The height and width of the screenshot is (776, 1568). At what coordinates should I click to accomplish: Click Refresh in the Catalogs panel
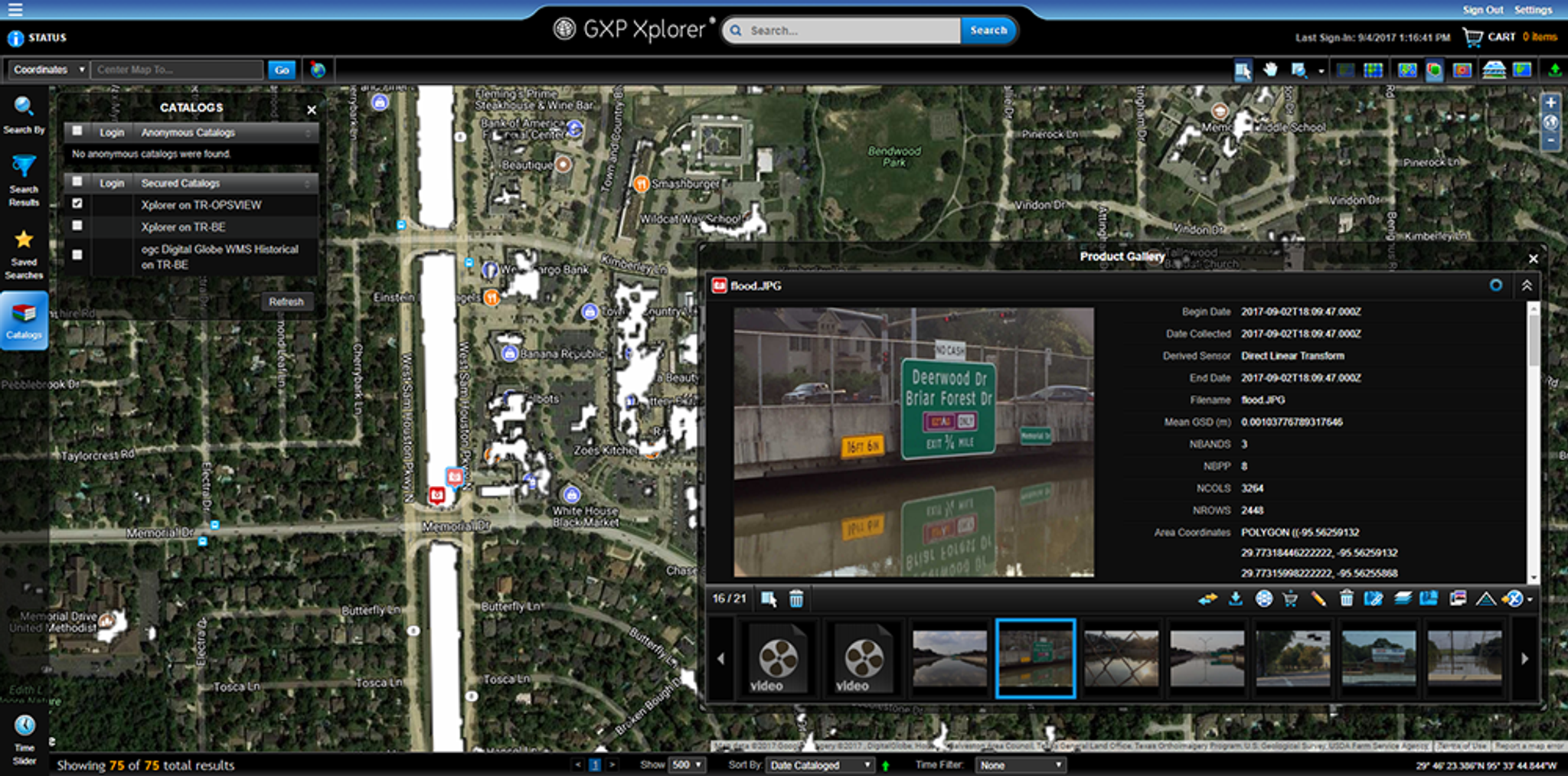[286, 302]
